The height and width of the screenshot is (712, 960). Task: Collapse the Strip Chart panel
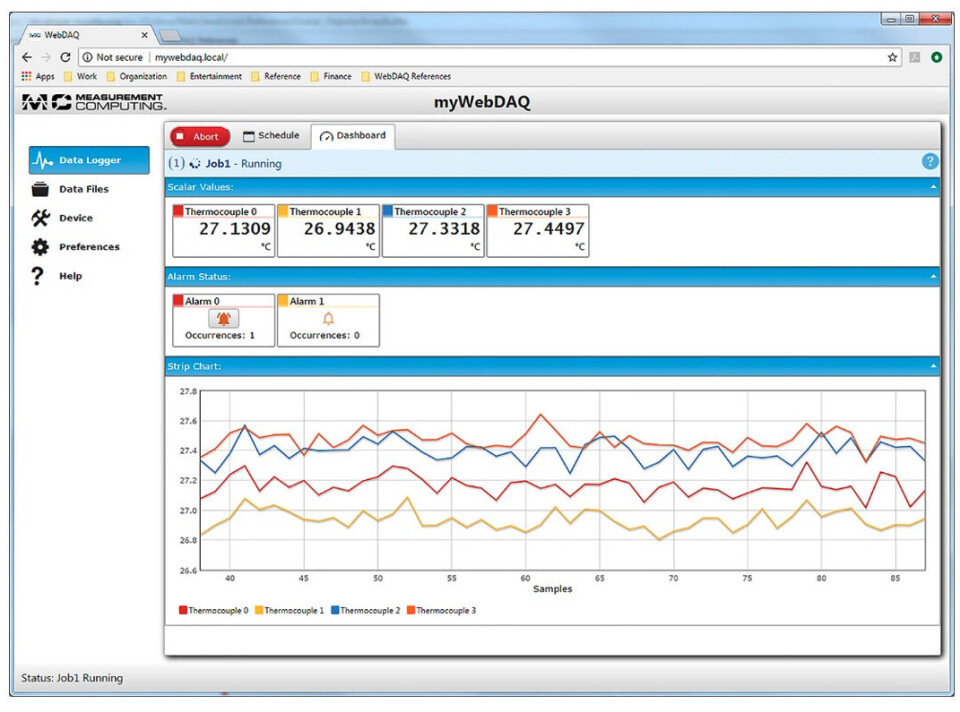click(x=932, y=366)
